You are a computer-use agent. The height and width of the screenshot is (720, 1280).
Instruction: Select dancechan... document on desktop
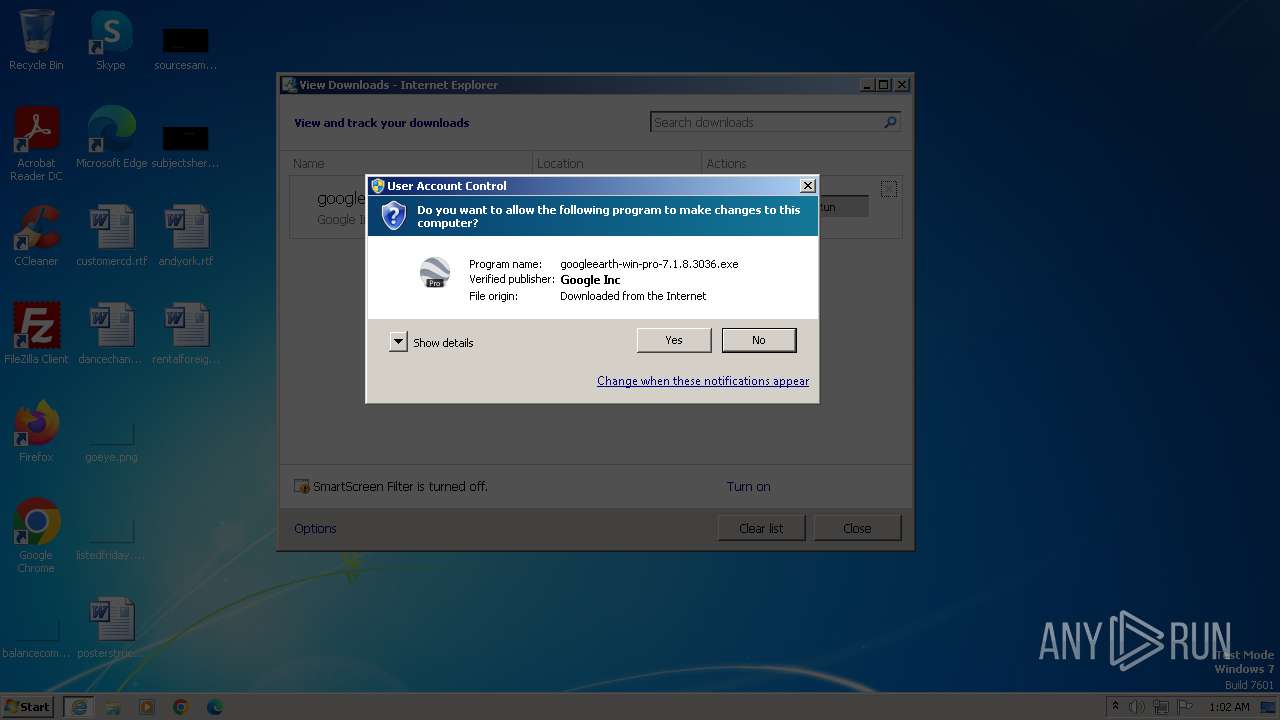(x=111, y=333)
